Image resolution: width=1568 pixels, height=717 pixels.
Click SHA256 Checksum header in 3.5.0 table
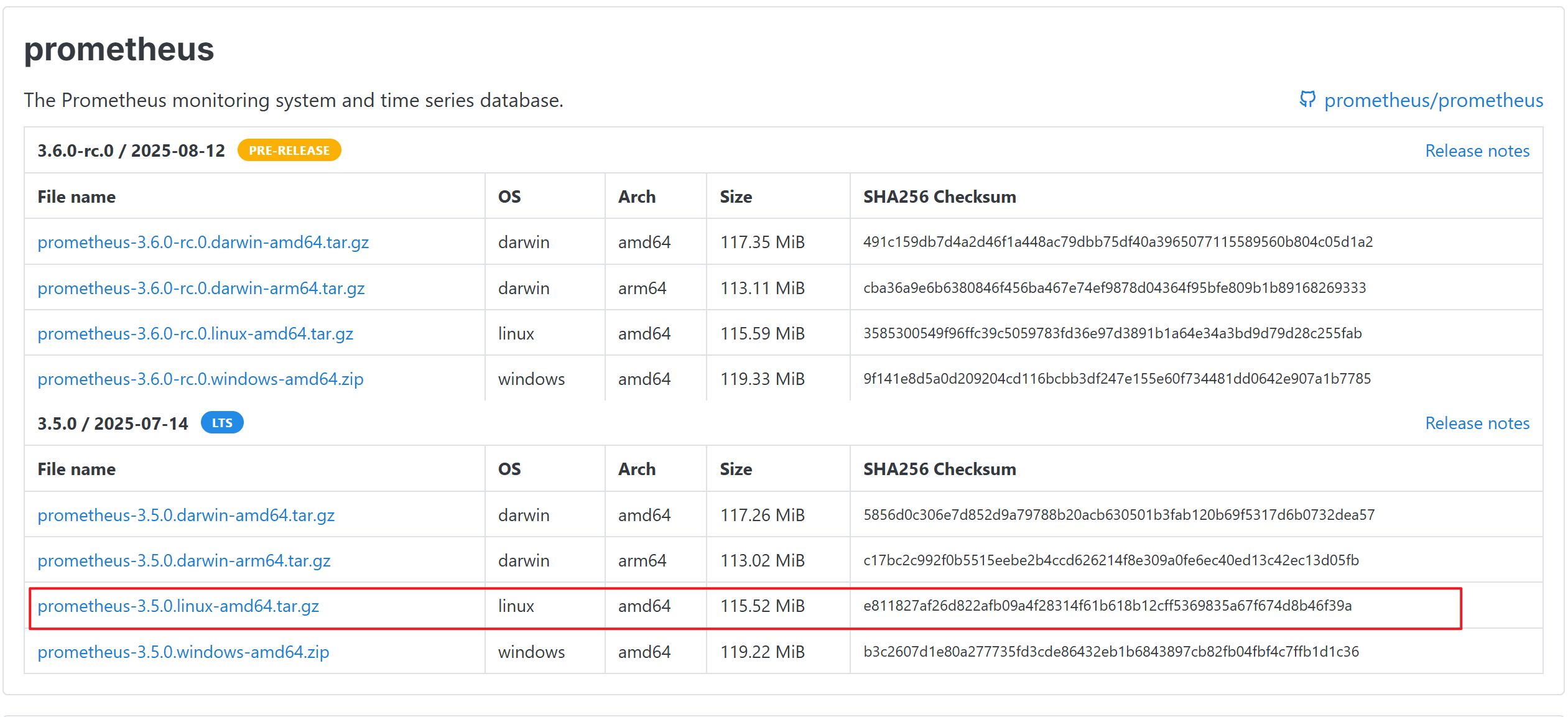click(940, 469)
